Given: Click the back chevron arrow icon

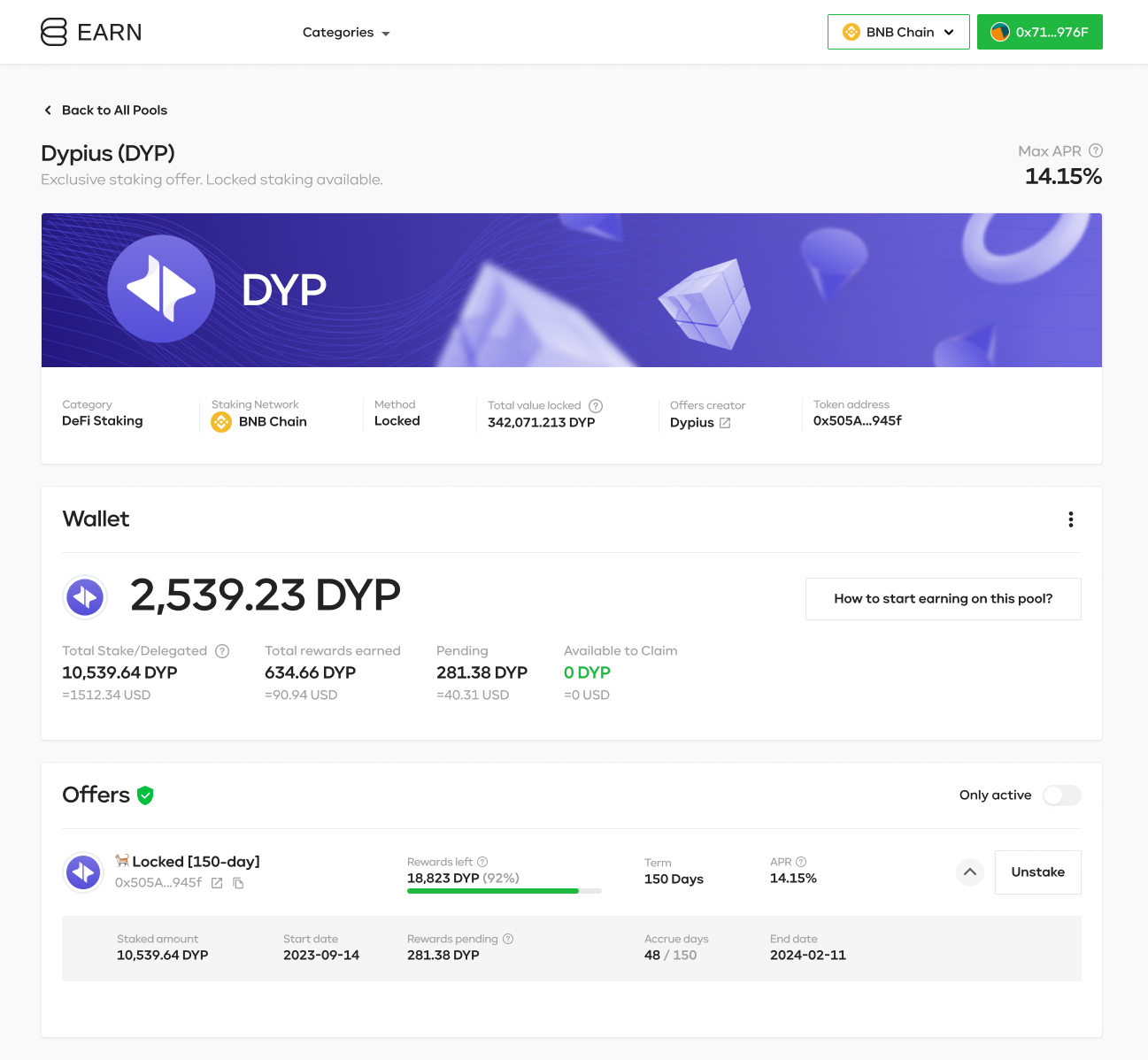Looking at the screenshot, I should 48,110.
